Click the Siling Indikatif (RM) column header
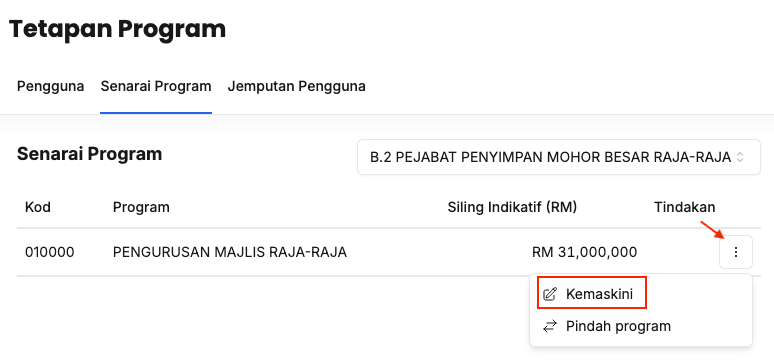Image resolution: width=774 pixels, height=360 pixels. click(x=512, y=207)
